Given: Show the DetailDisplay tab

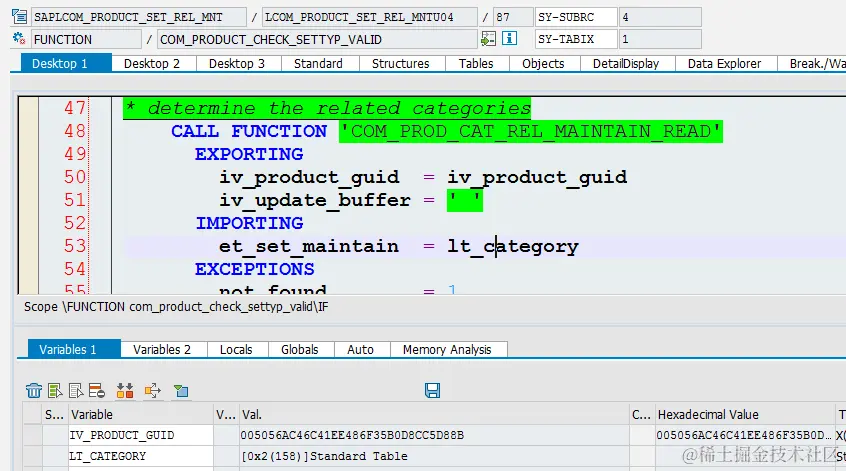Looking at the screenshot, I should [x=626, y=63].
